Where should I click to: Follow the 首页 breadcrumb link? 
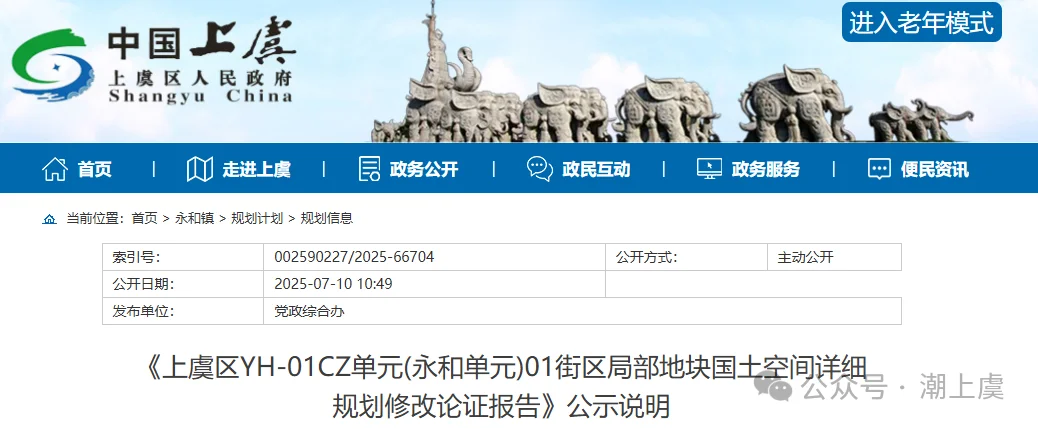click(144, 218)
